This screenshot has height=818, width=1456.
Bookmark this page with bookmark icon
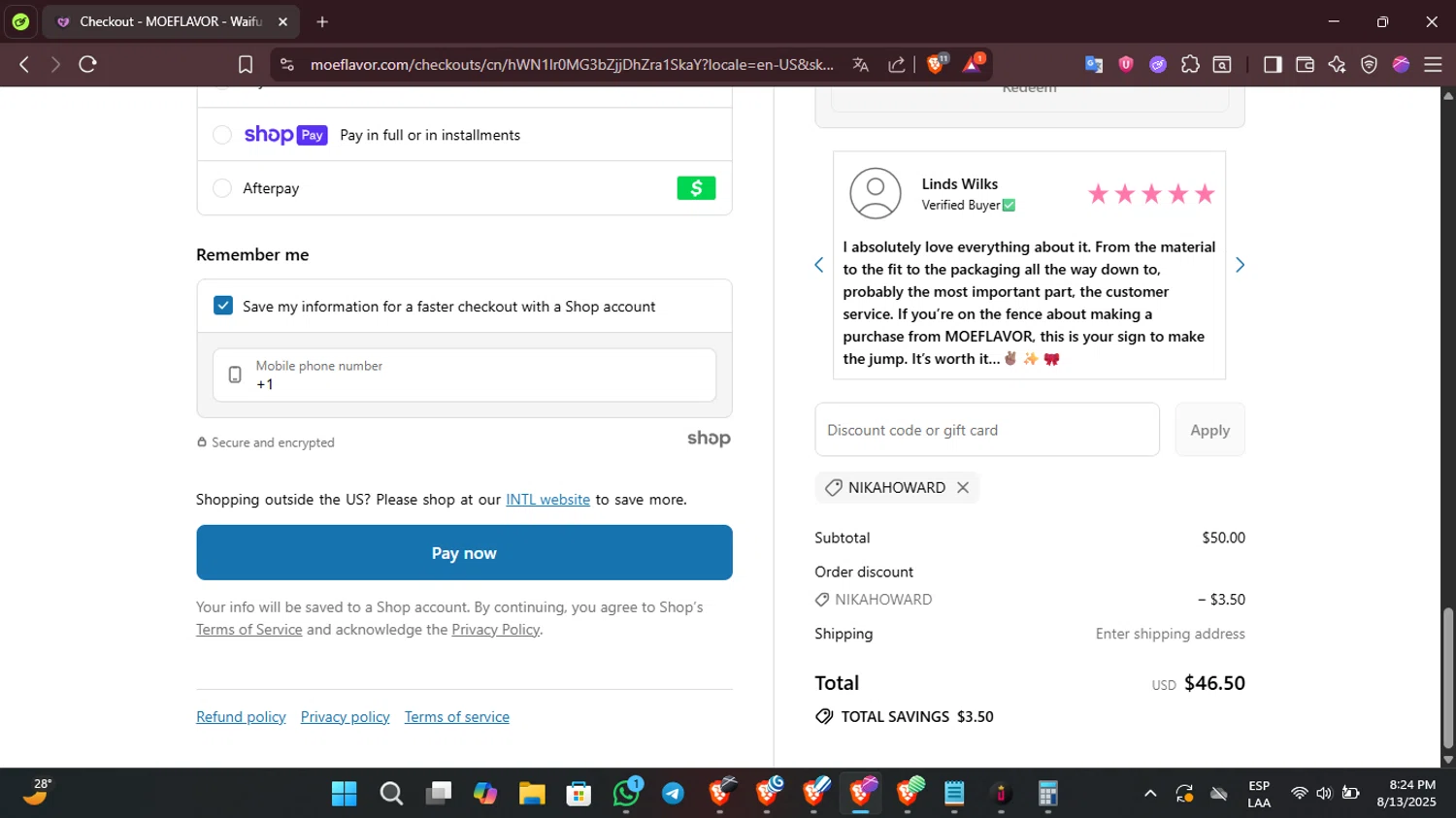click(x=246, y=64)
